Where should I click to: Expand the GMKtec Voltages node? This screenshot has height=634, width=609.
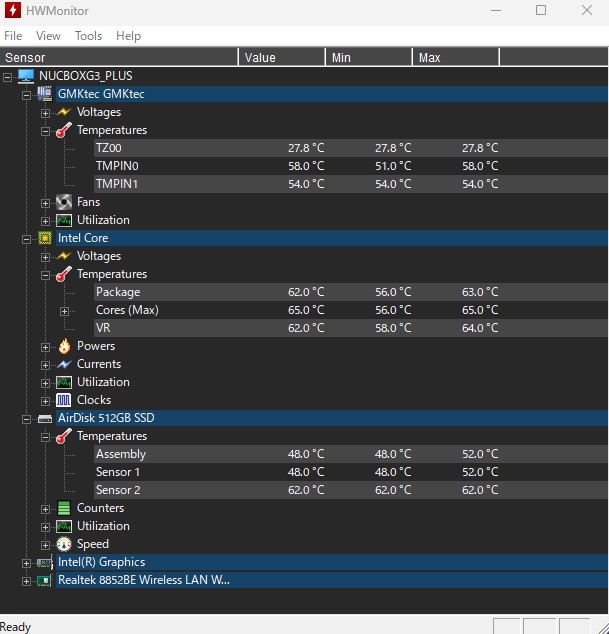coord(45,113)
